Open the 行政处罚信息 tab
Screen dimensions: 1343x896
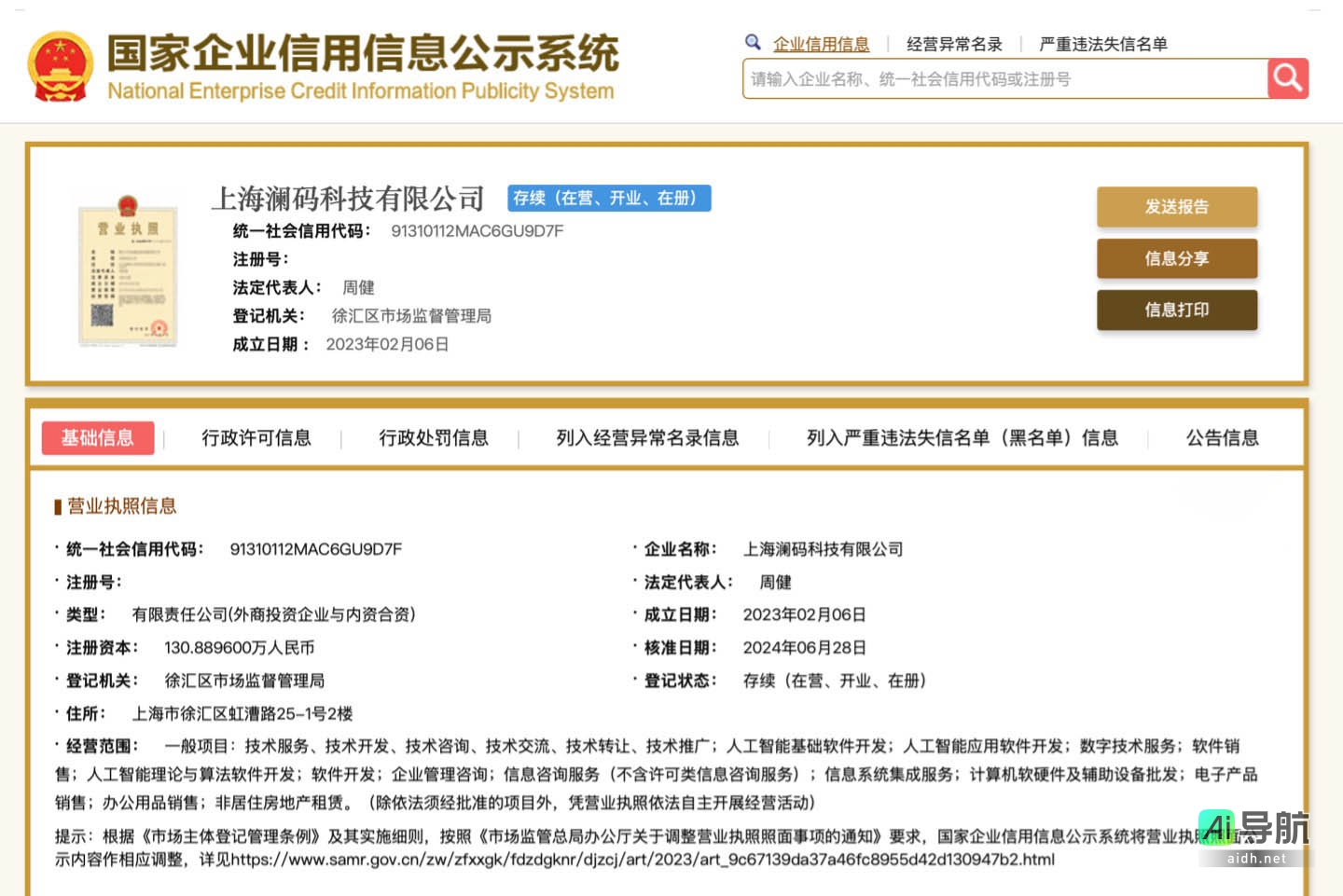click(x=434, y=437)
